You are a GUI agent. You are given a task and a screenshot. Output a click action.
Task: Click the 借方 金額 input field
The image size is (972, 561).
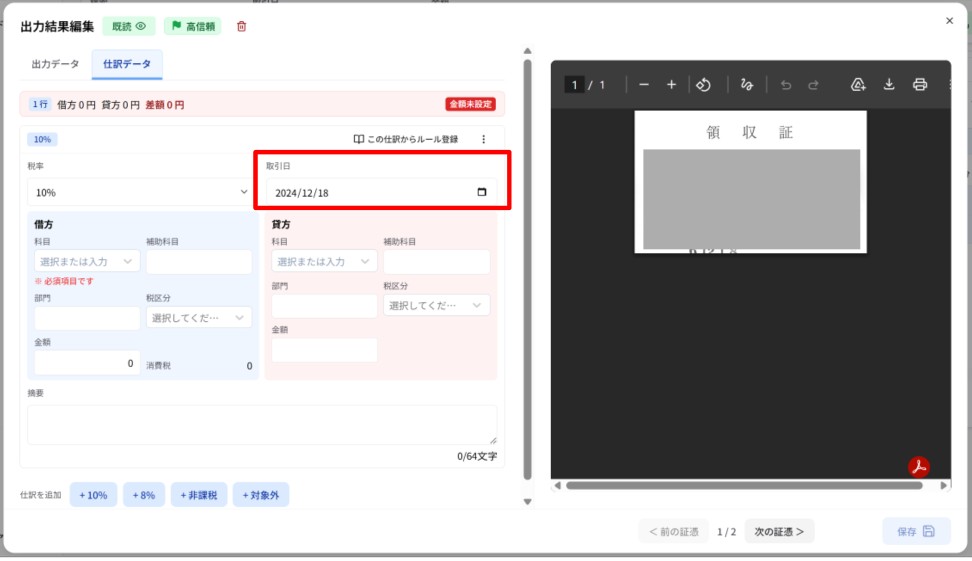click(87, 363)
